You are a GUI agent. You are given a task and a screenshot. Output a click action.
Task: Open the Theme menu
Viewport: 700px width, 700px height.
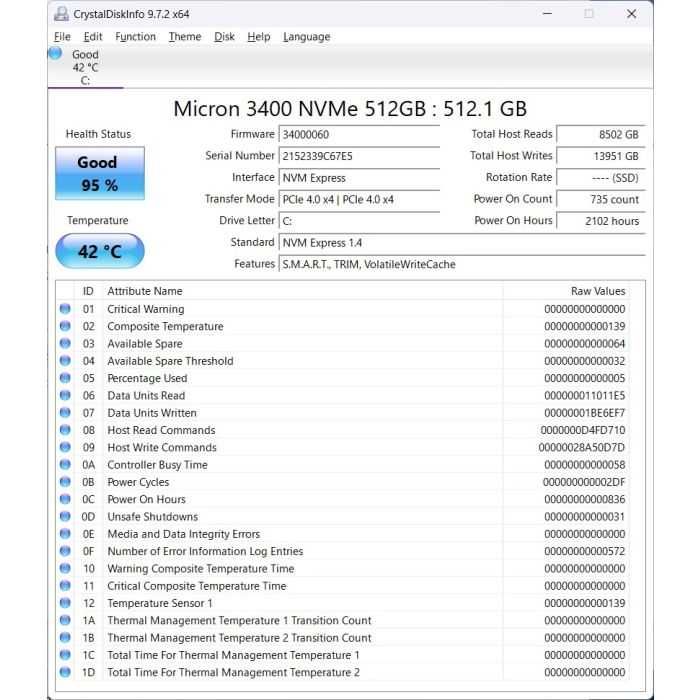click(x=185, y=37)
